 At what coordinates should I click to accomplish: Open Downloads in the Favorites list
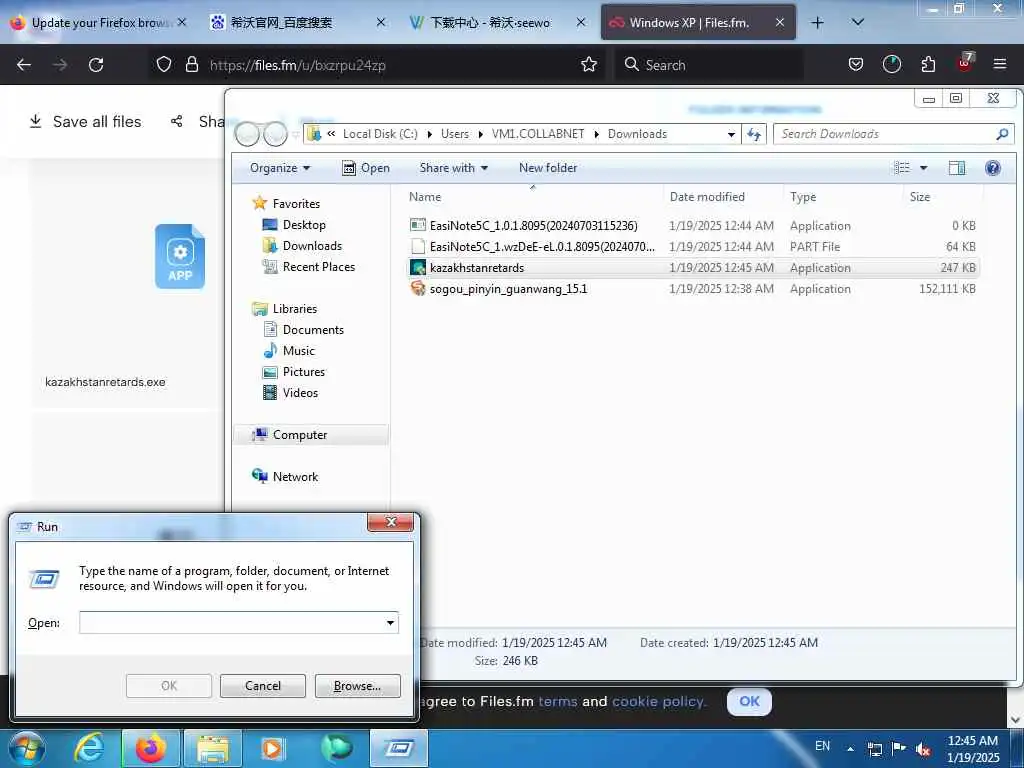(312, 246)
